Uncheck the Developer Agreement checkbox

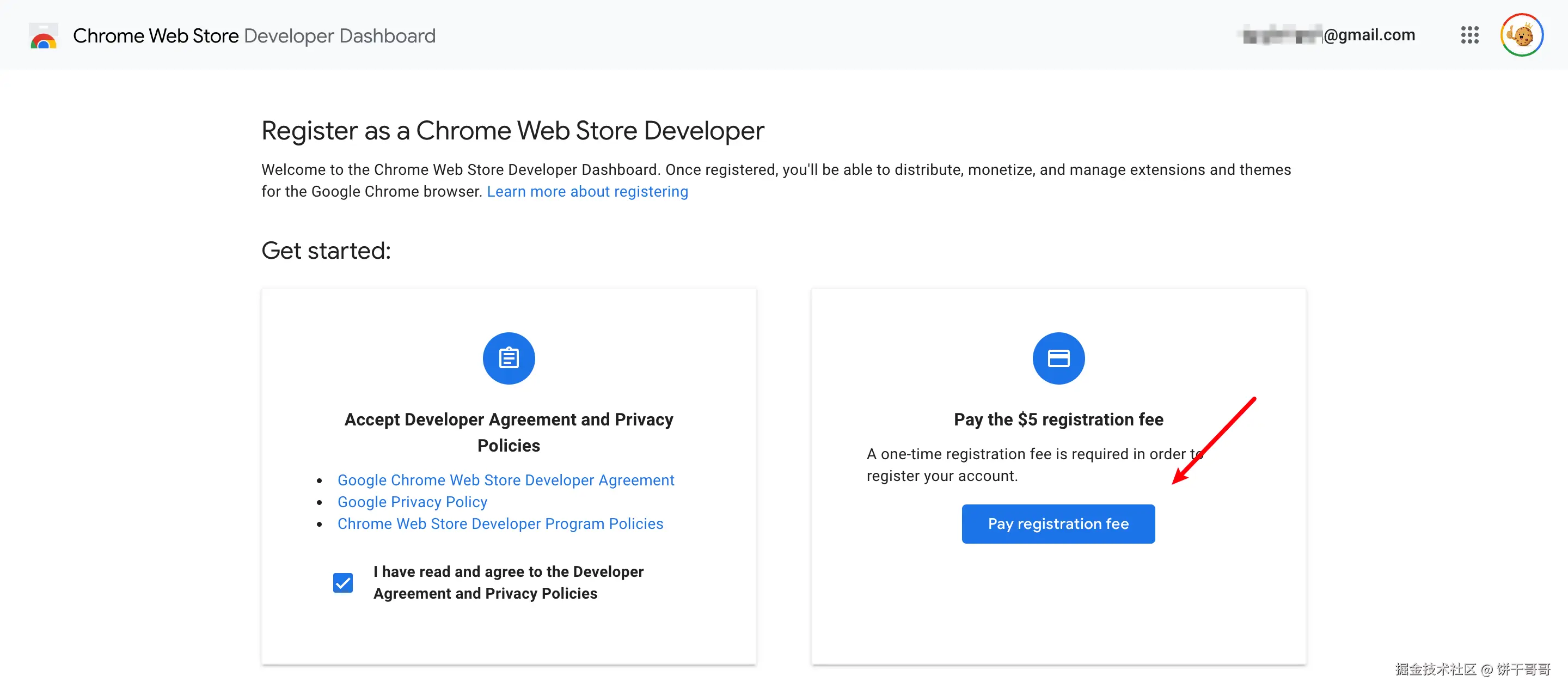[x=342, y=582]
